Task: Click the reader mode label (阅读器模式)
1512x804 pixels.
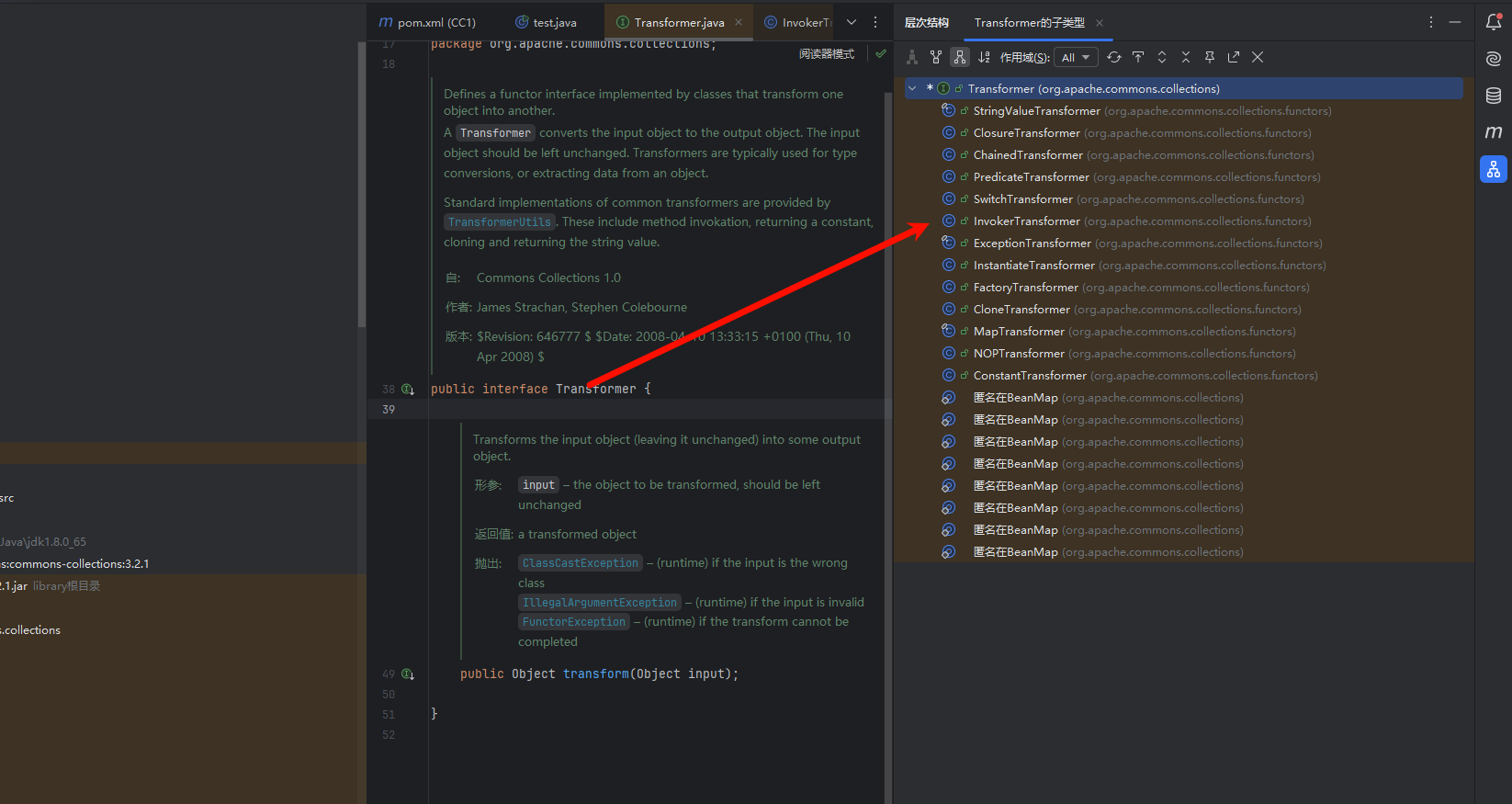Action: [x=827, y=54]
